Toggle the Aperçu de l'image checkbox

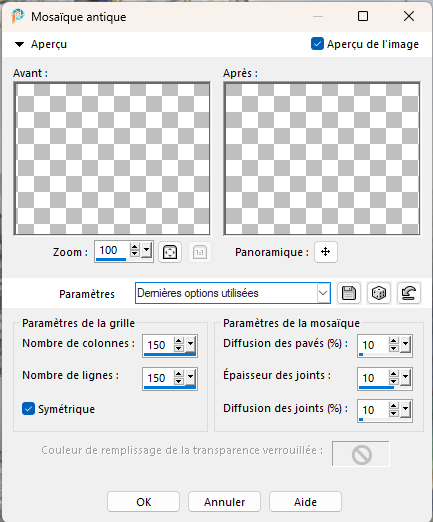[x=317, y=44]
